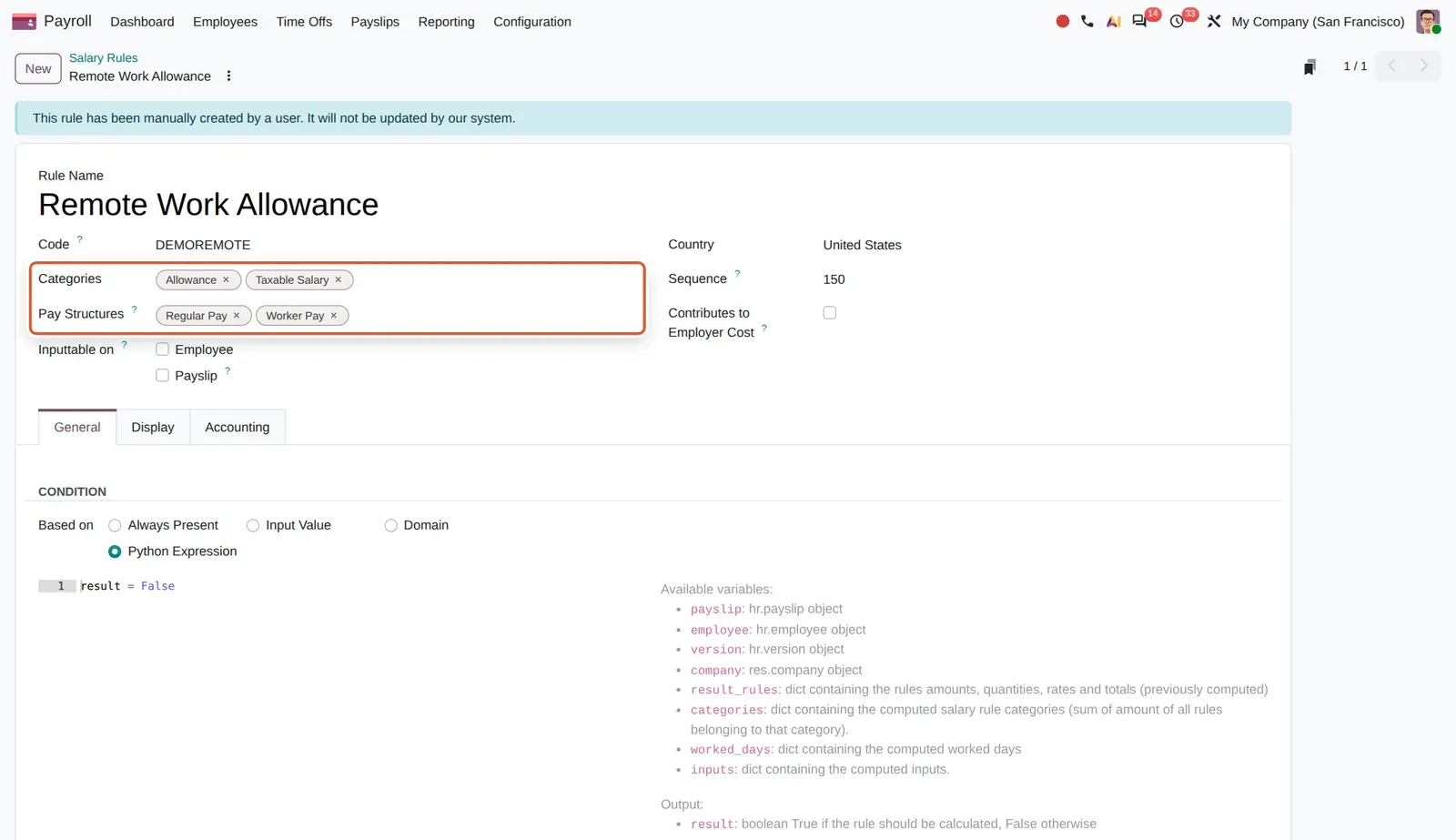Show help tooltip for Code field

click(79, 240)
